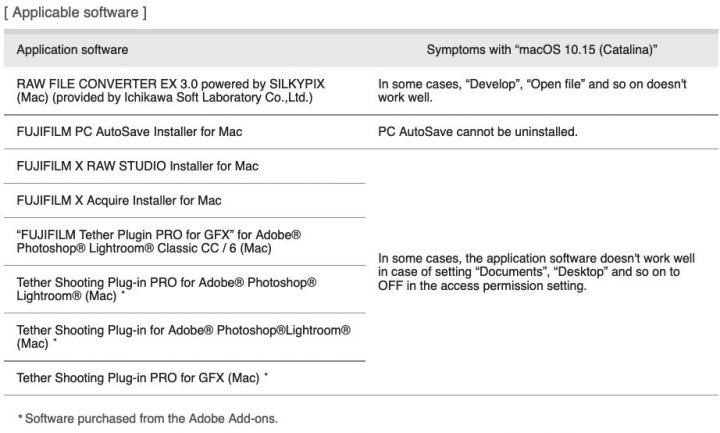
Task: Select Tether Shooting Plug-in PRO for GFX (Mac)
Action: tap(142, 378)
